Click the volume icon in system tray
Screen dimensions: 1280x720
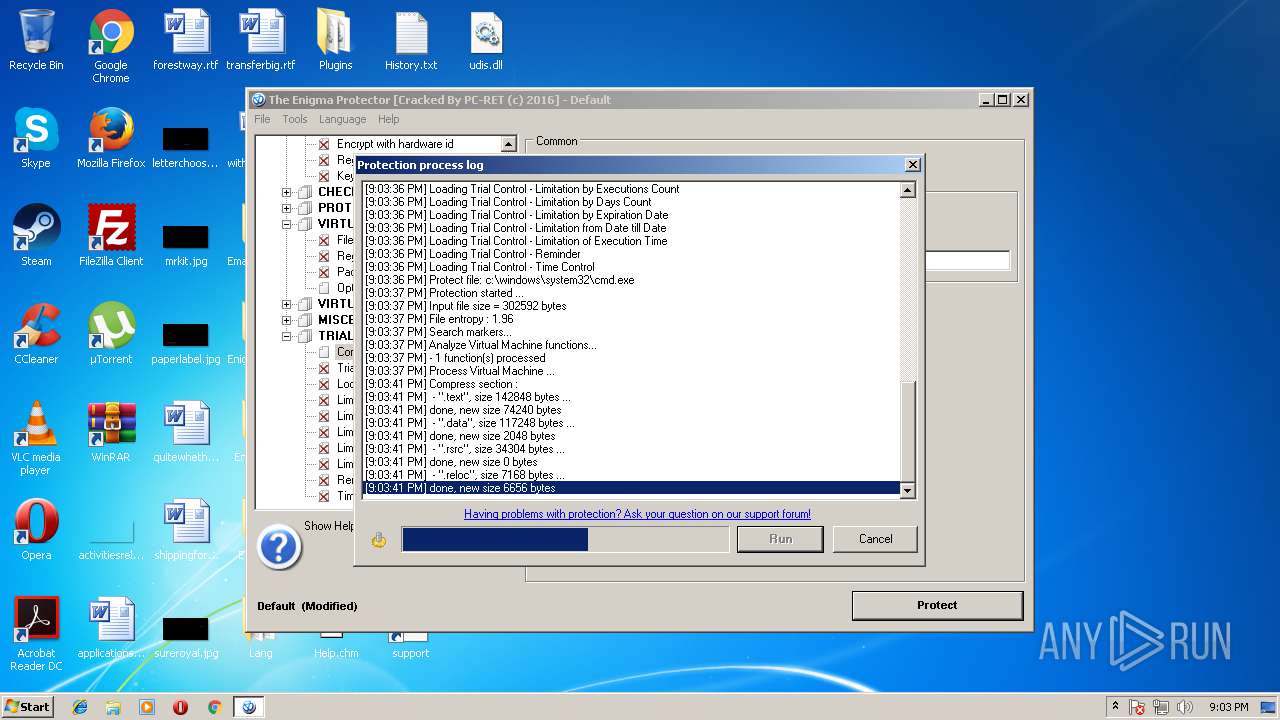pos(1185,707)
